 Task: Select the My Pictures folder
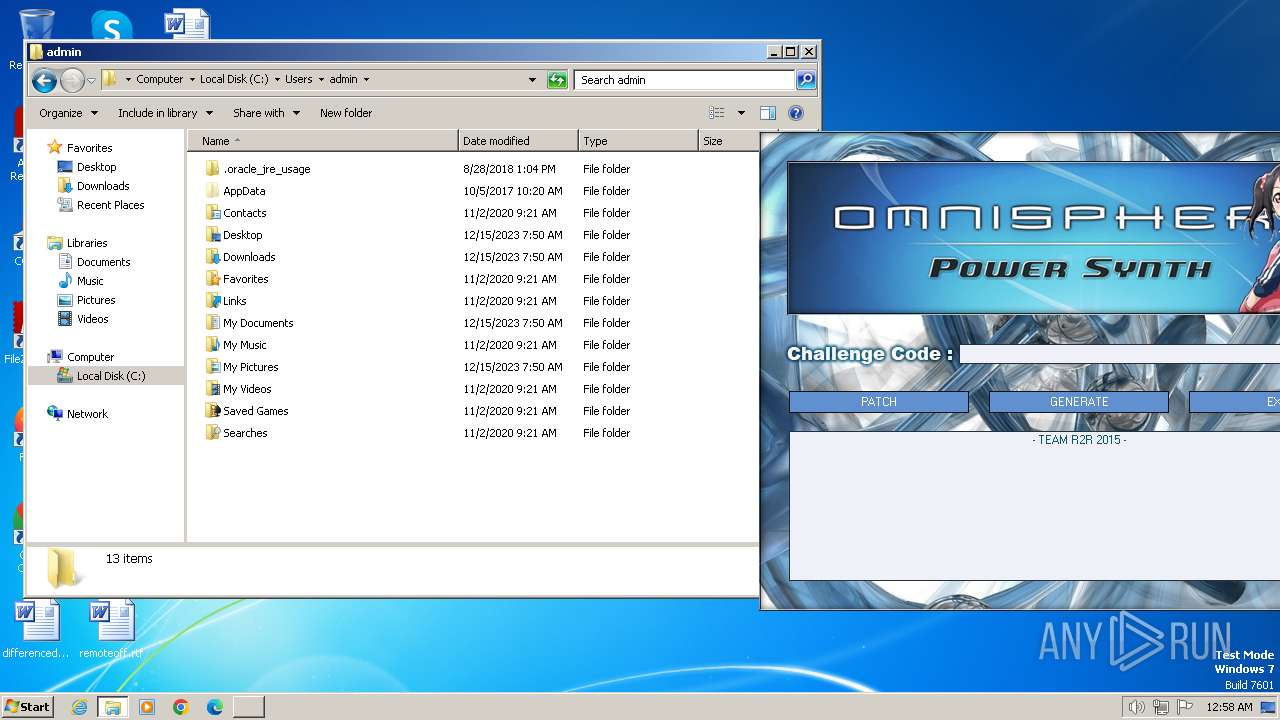tap(242, 367)
